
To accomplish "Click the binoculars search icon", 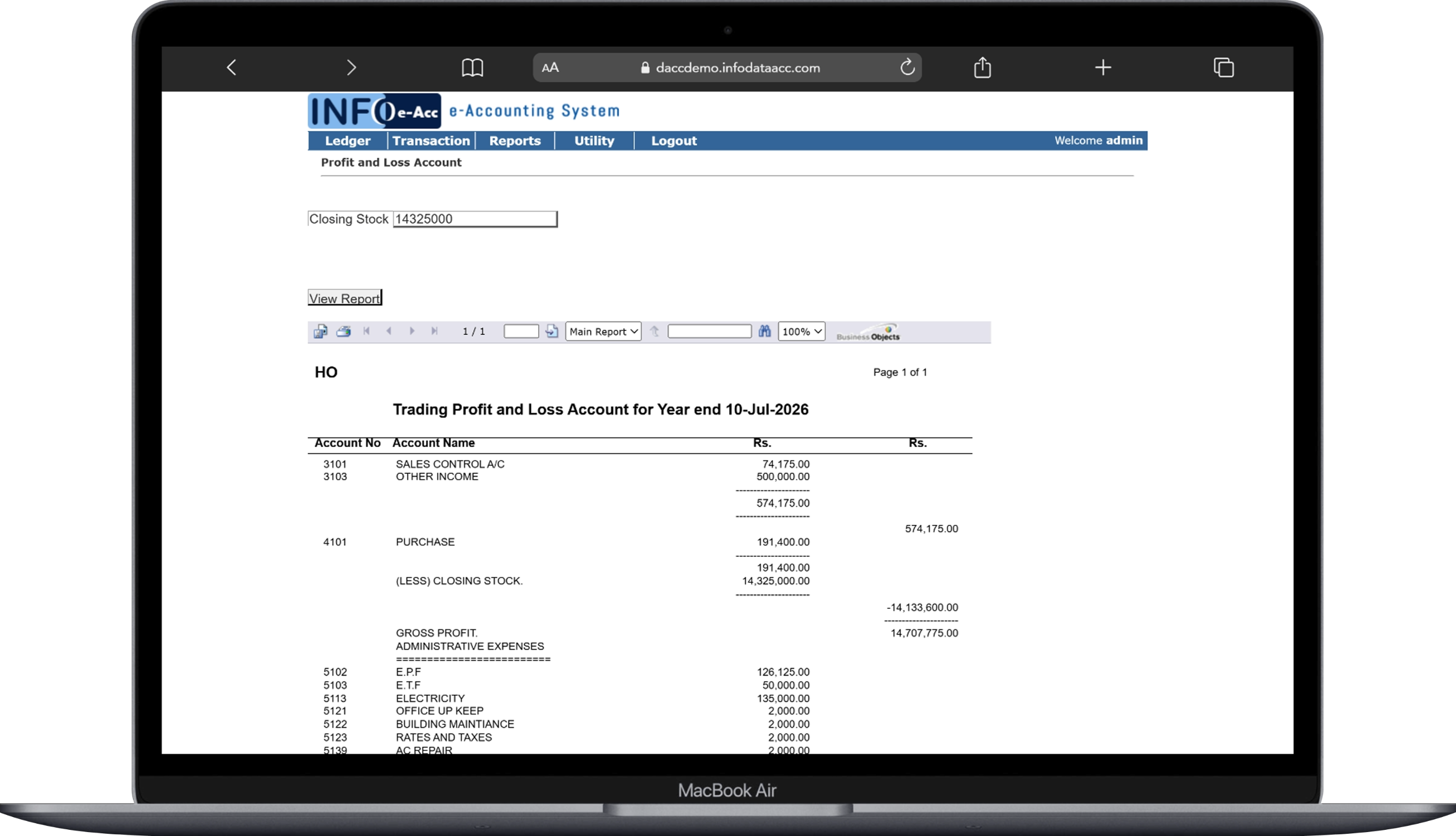I will 764,331.
